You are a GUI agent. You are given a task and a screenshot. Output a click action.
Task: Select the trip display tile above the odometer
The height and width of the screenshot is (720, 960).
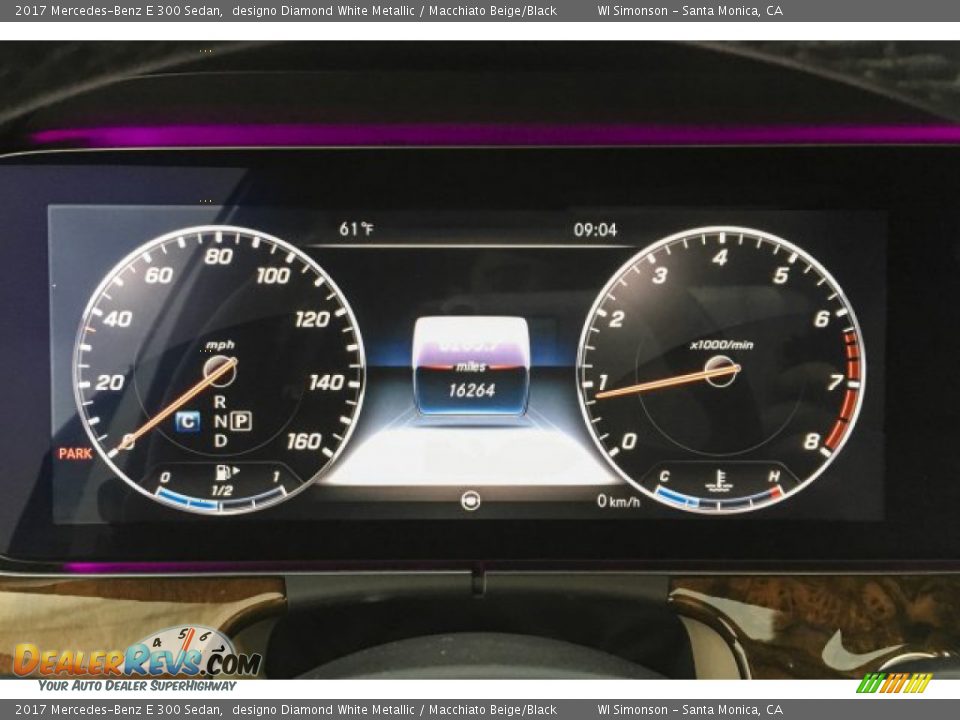pyautogui.click(x=471, y=345)
